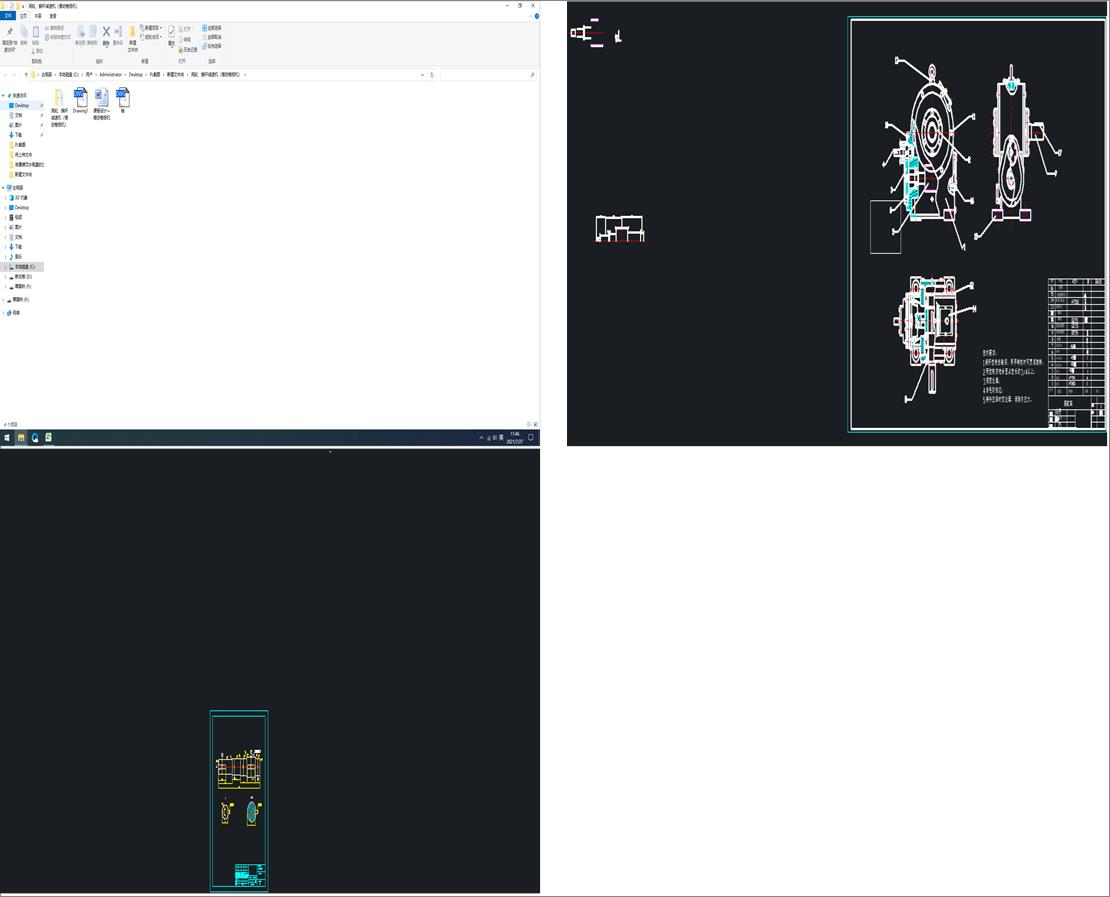
Task: Open the notification center icon
Action: pyautogui.click(x=530, y=438)
